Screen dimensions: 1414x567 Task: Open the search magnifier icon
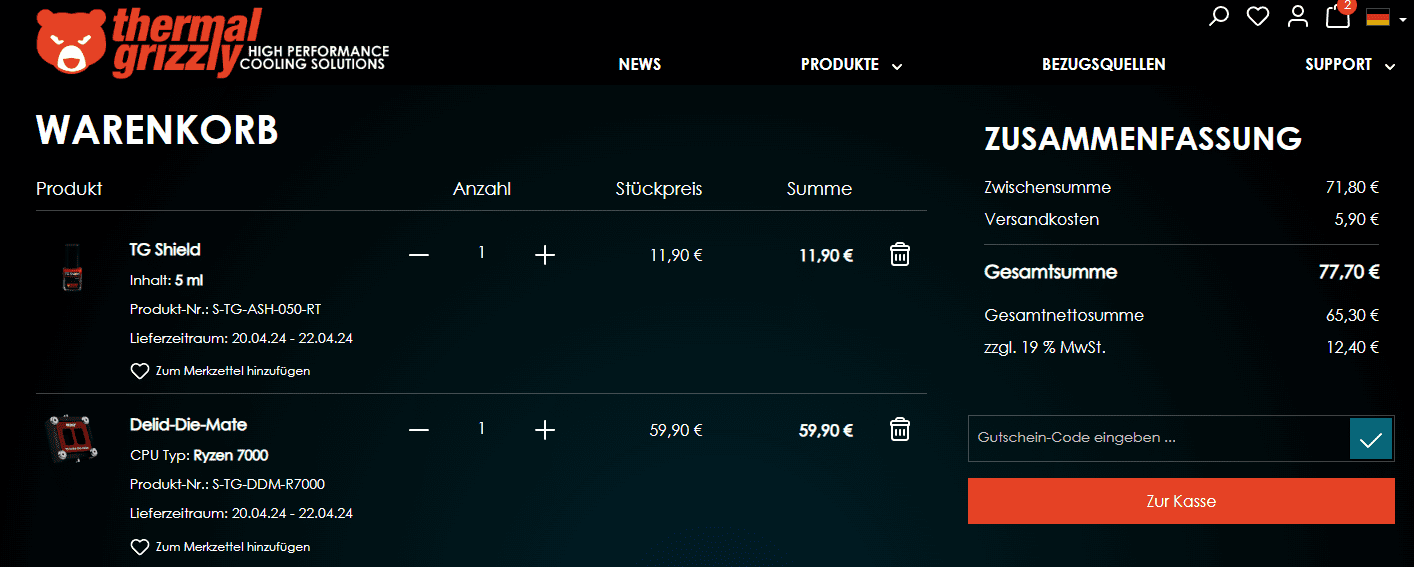pos(1218,17)
